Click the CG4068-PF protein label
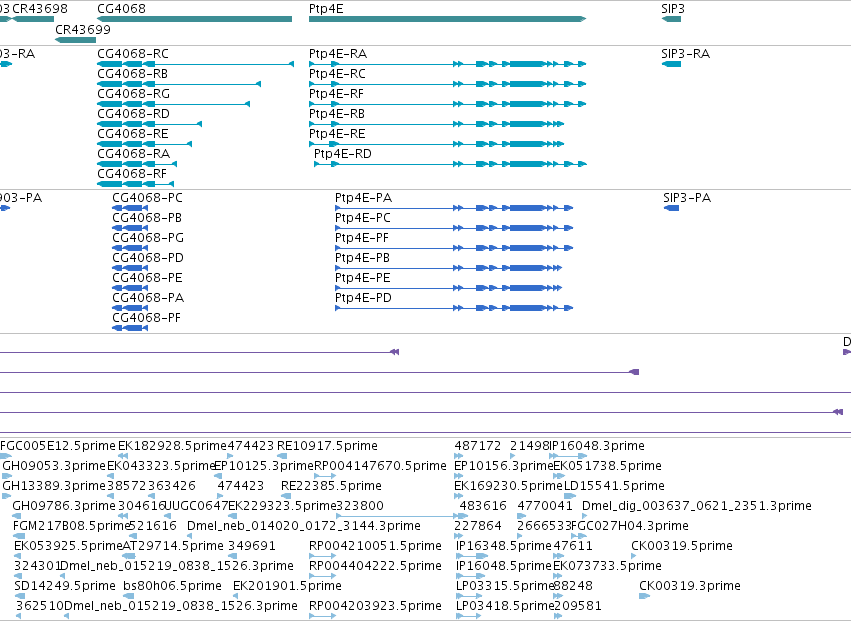851x621 pixels. coord(146,319)
